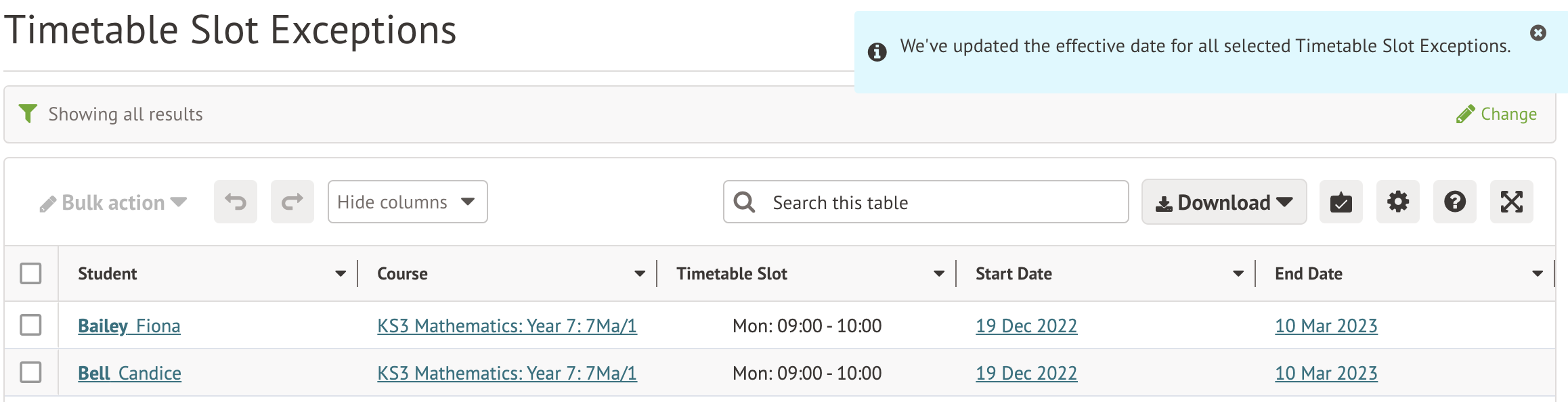Select the Bell Candice row checkbox
Viewport: 1568px width, 402px height.
tap(30, 372)
